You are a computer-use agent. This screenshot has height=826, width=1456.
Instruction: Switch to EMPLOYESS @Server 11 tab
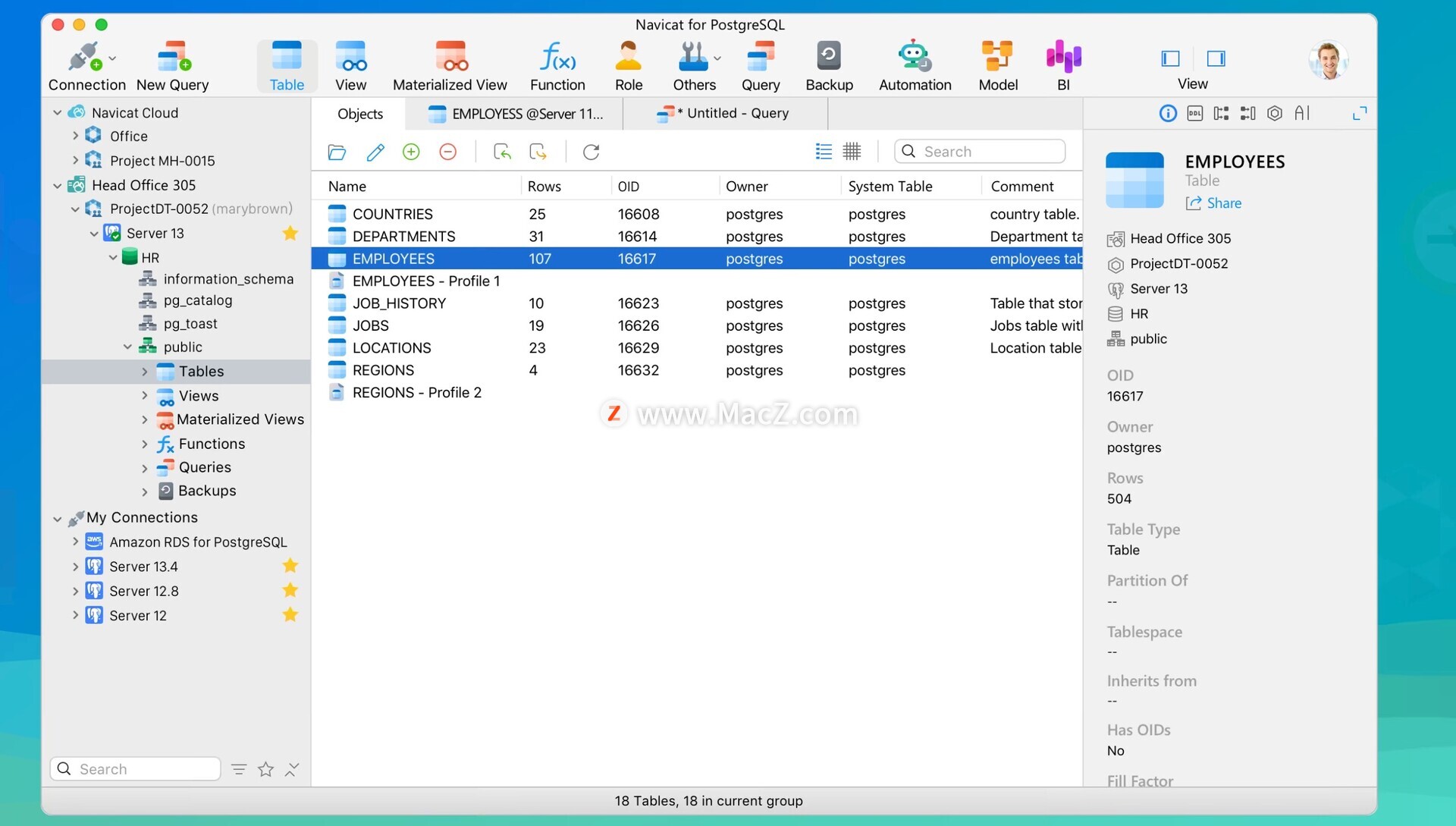click(516, 114)
